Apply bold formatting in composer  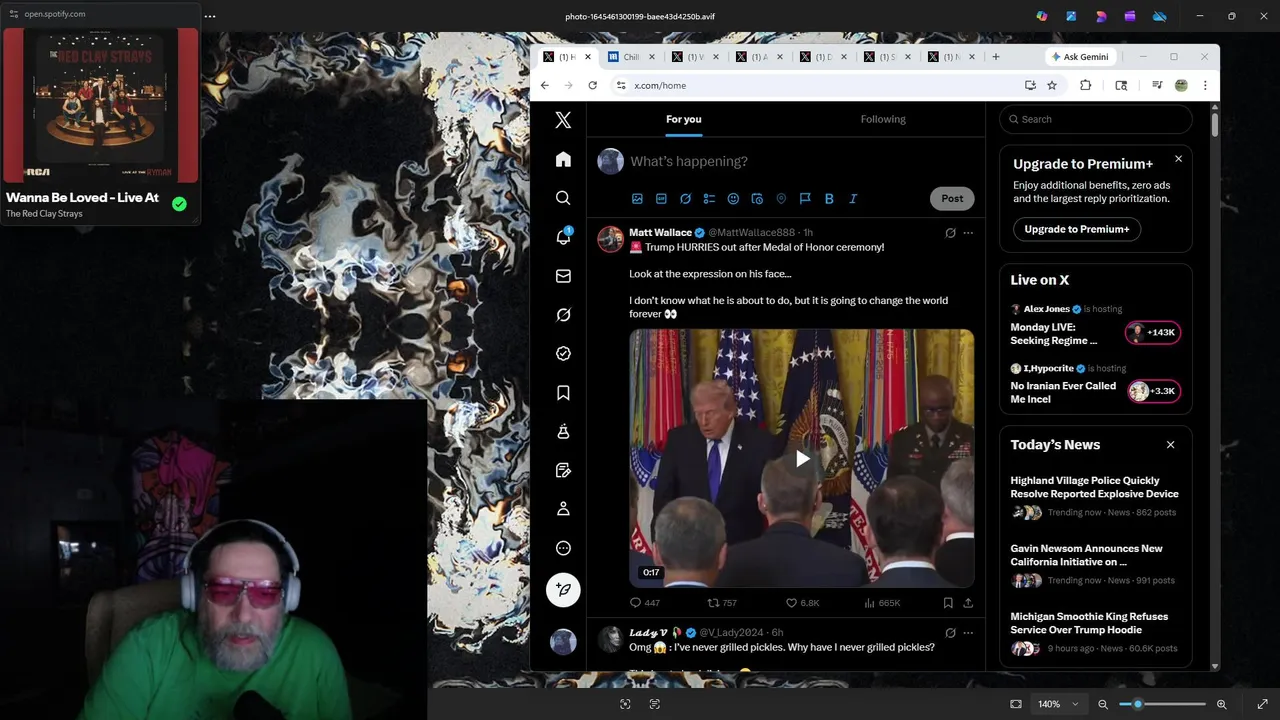tap(829, 199)
